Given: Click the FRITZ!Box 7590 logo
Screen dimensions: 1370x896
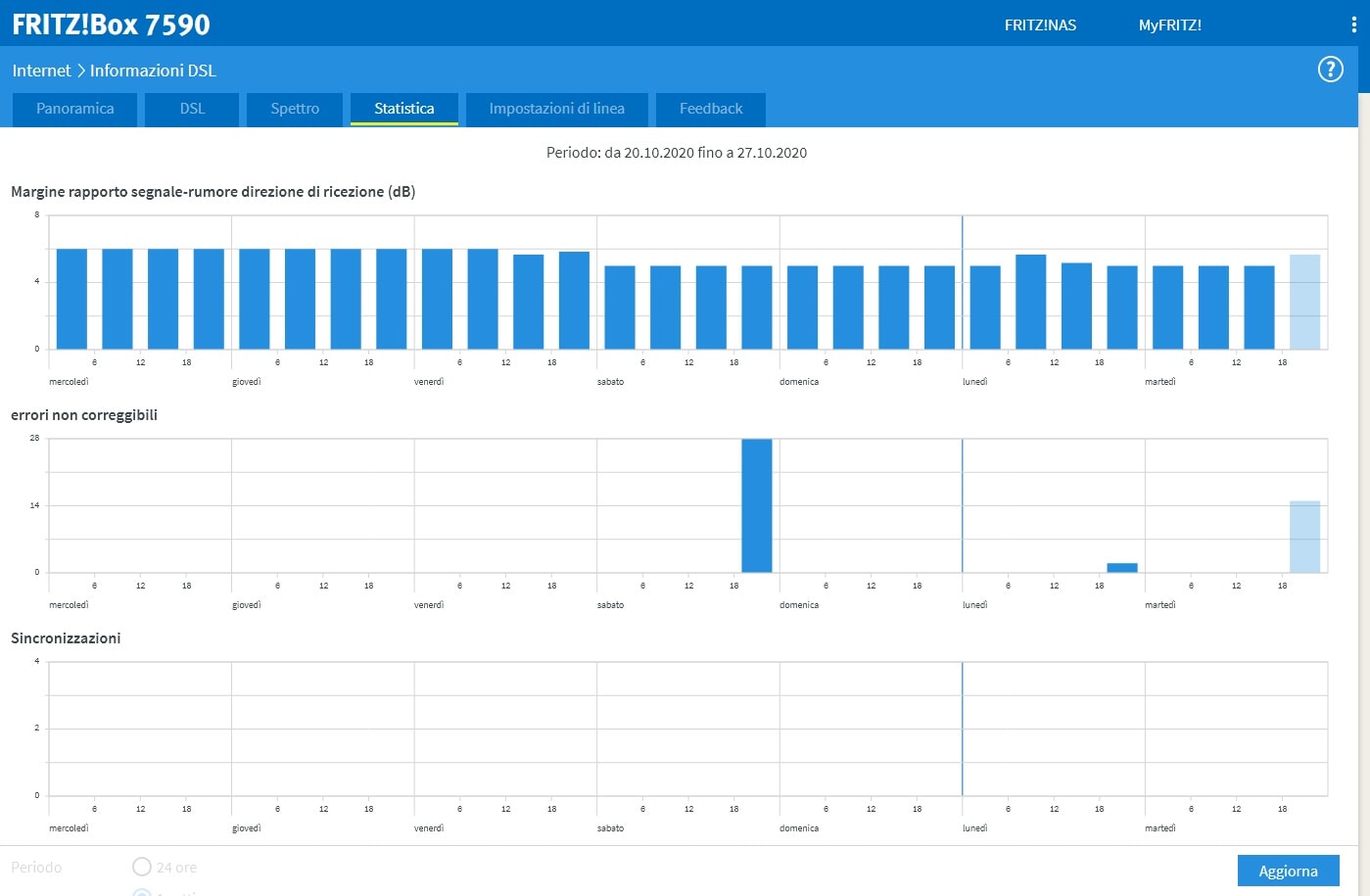Looking at the screenshot, I should click(x=111, y=24).
